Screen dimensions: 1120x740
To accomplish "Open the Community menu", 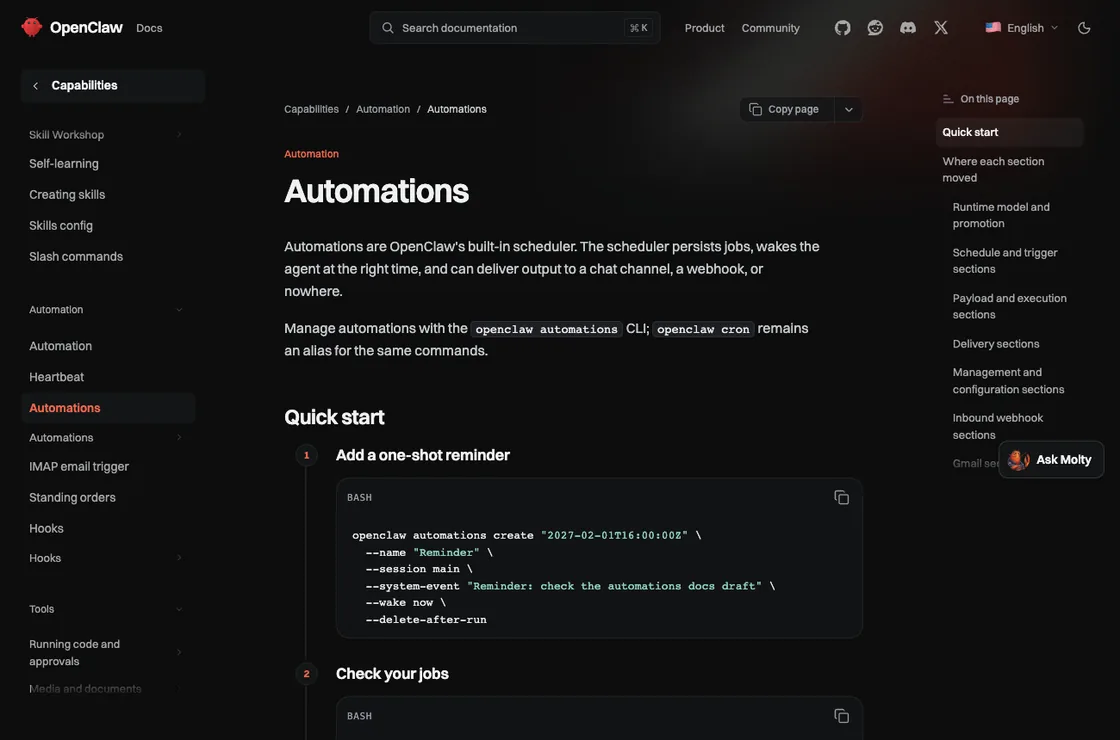I will click(770, 28).
